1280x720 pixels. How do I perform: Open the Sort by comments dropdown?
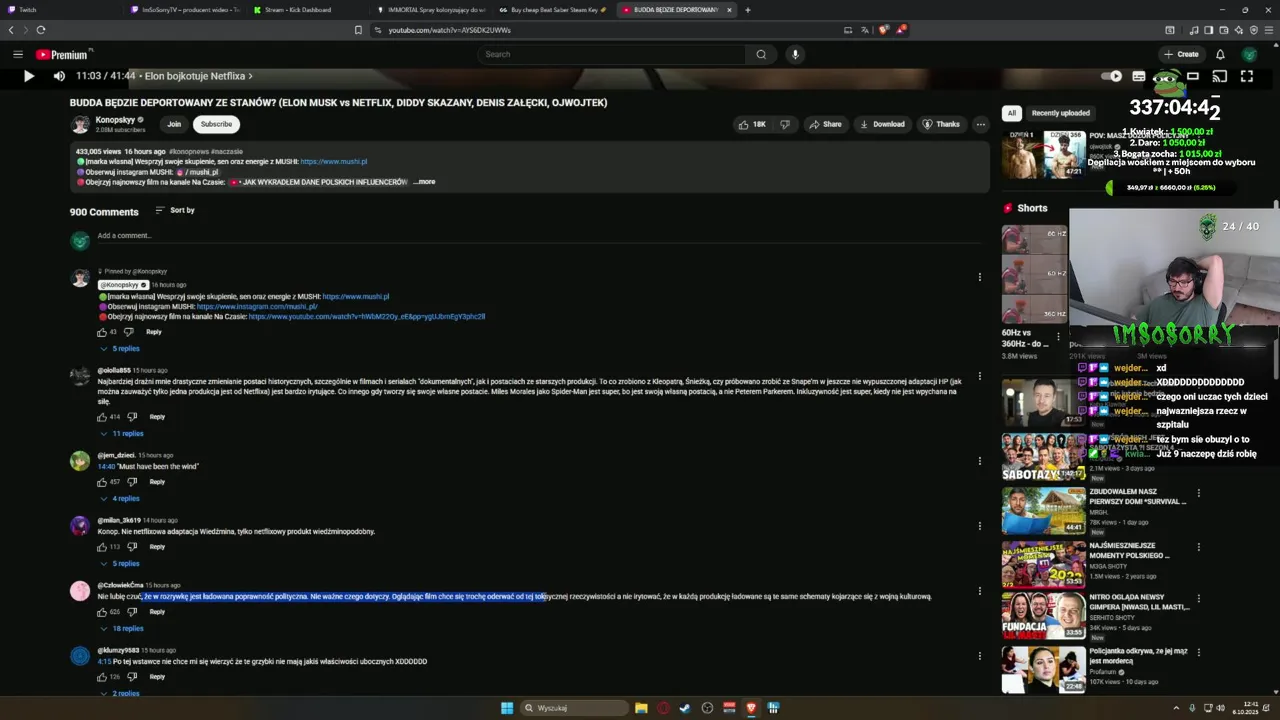pyautogui.click(x=175, y=210)
